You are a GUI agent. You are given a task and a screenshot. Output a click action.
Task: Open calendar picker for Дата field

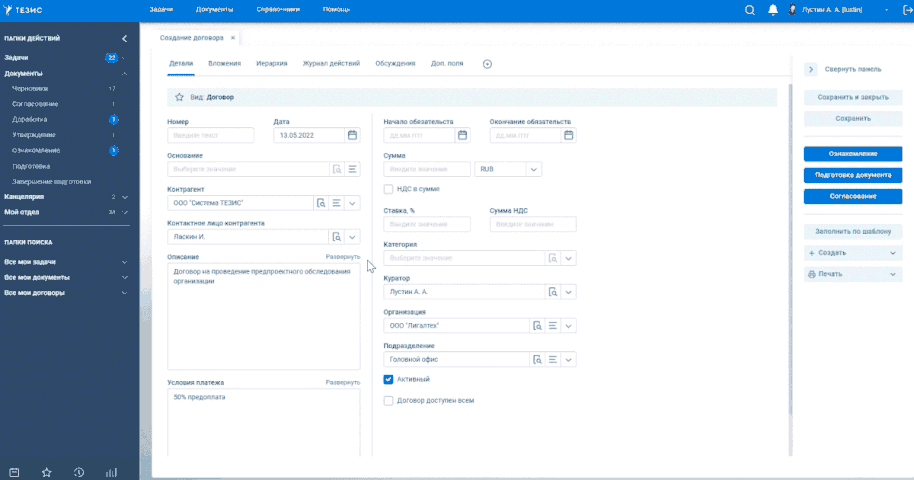pyautogui.click(x=352, y=135)
